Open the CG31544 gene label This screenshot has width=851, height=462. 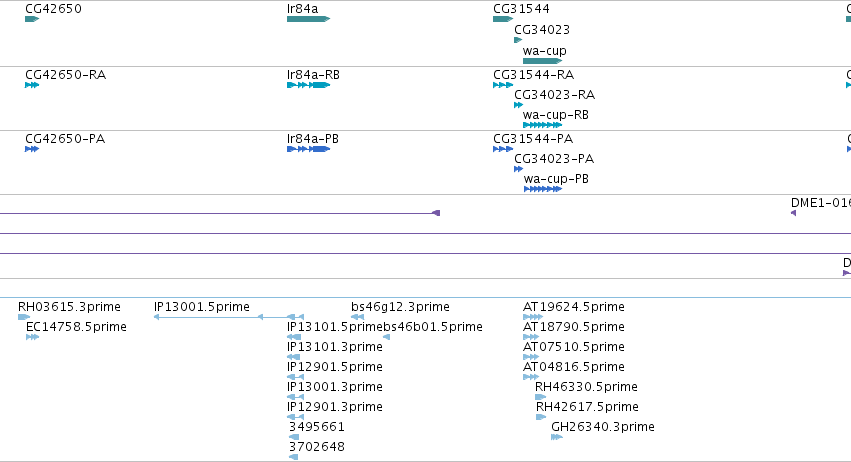pos(521,9)
